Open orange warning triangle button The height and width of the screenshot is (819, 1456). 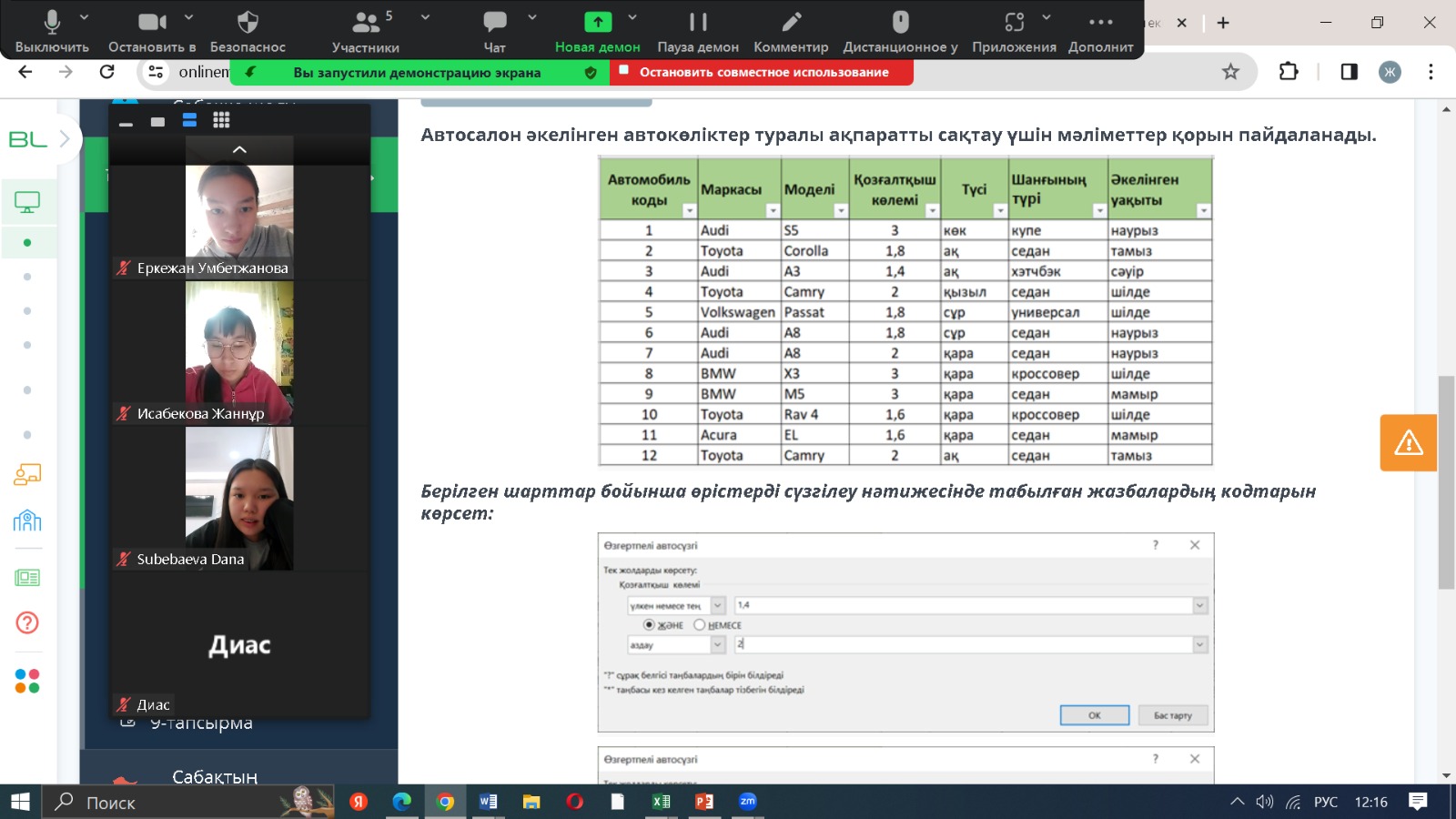pos(1408,443)
